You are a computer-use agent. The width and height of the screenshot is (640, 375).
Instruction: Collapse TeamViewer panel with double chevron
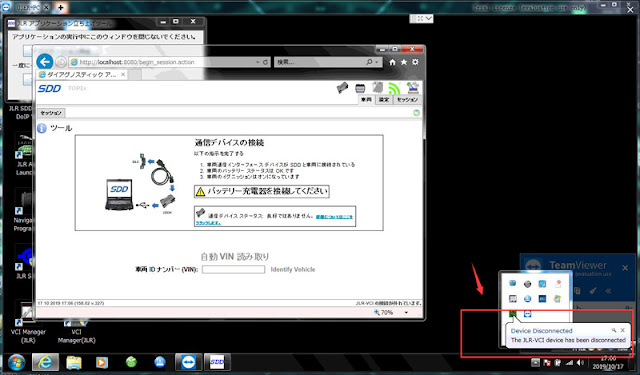tap(608, 291)
